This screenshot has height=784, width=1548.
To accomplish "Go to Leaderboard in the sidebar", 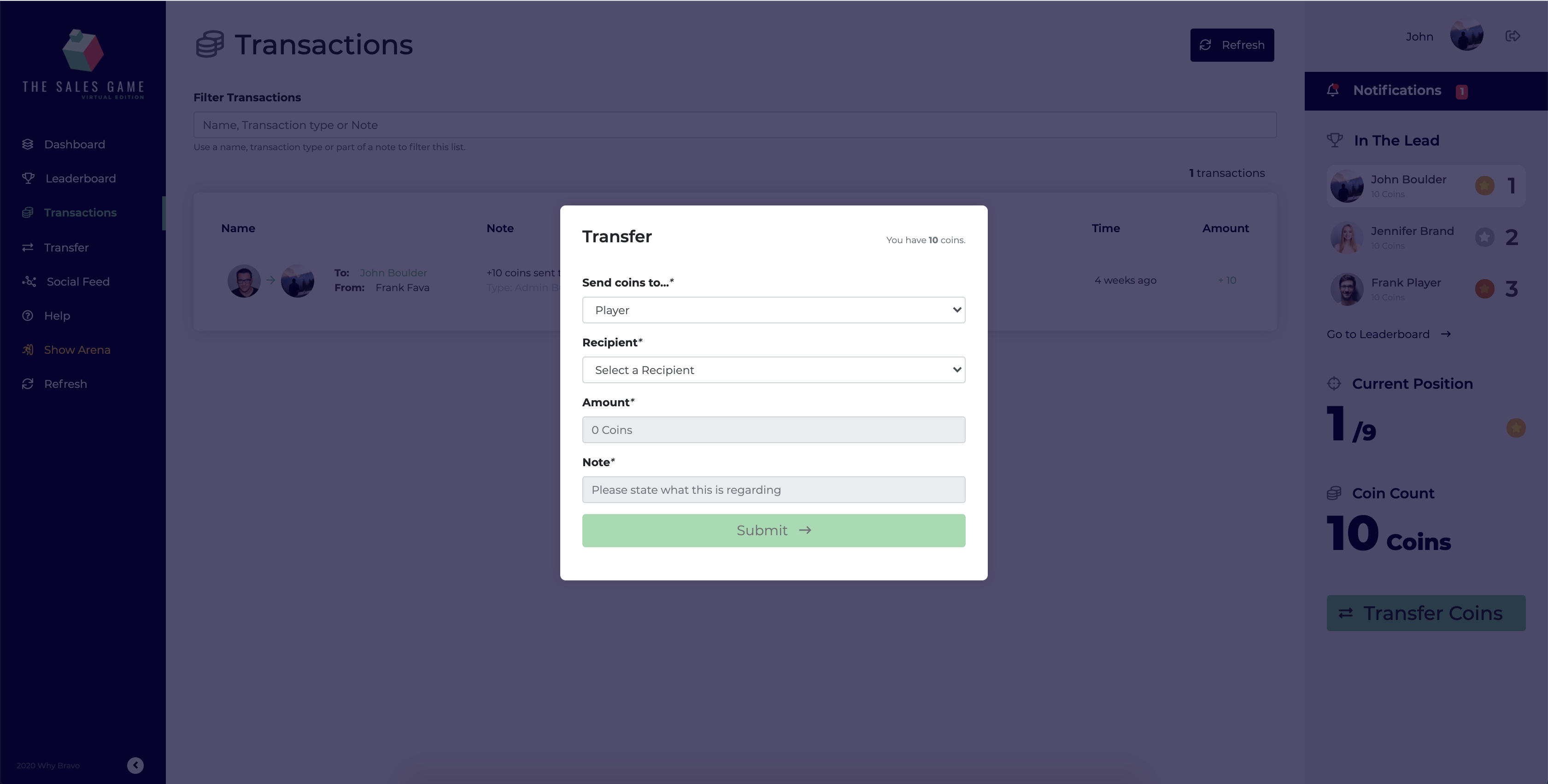I will (80, 178).
